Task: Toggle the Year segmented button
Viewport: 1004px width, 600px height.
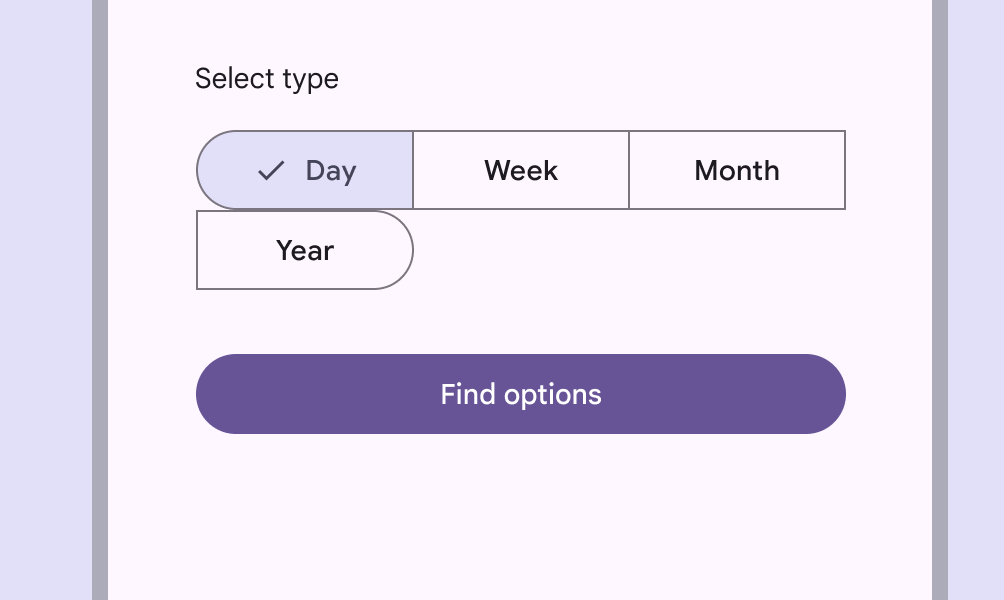Action: point(305,250)
